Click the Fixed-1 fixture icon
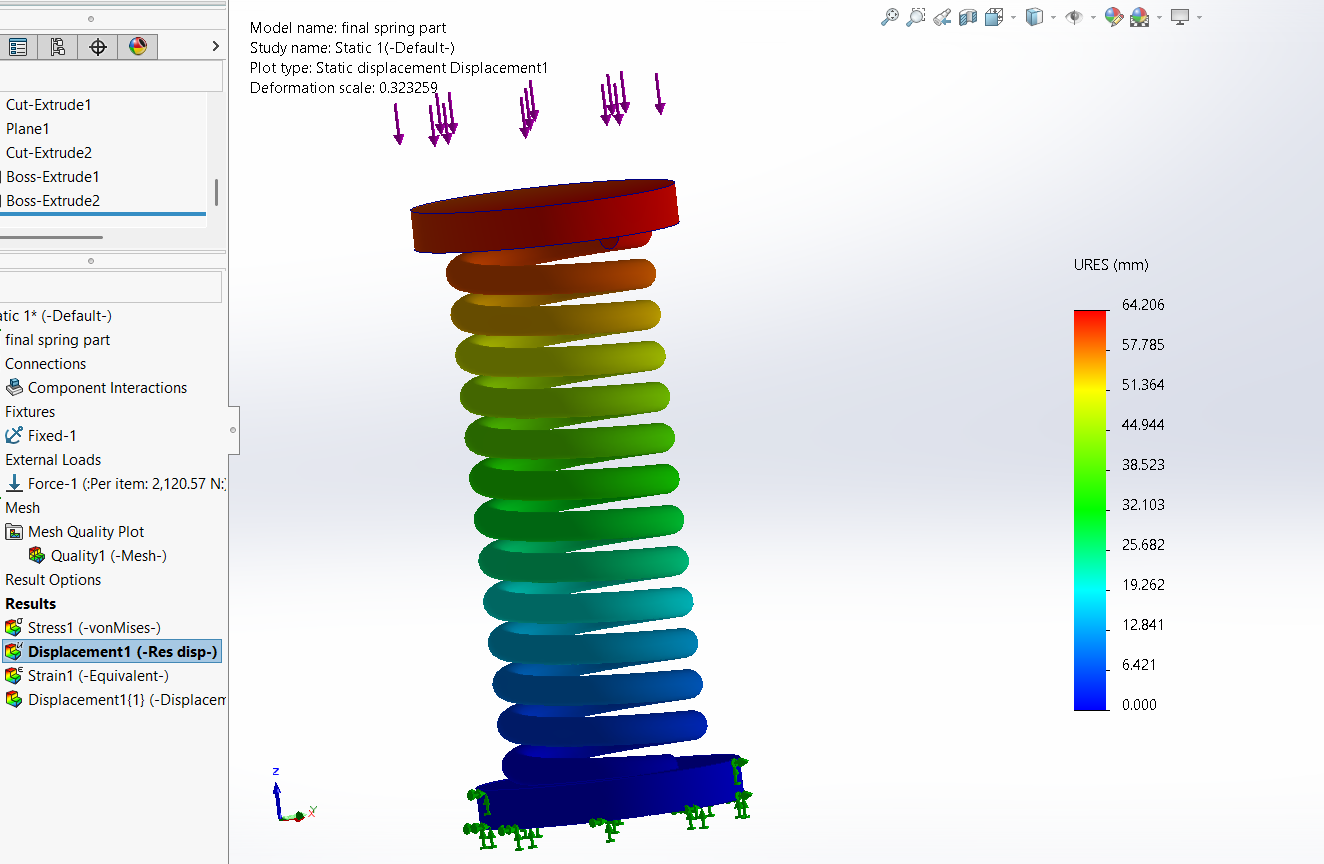This screenshot has width=1324, height=864. pos(14,436)
